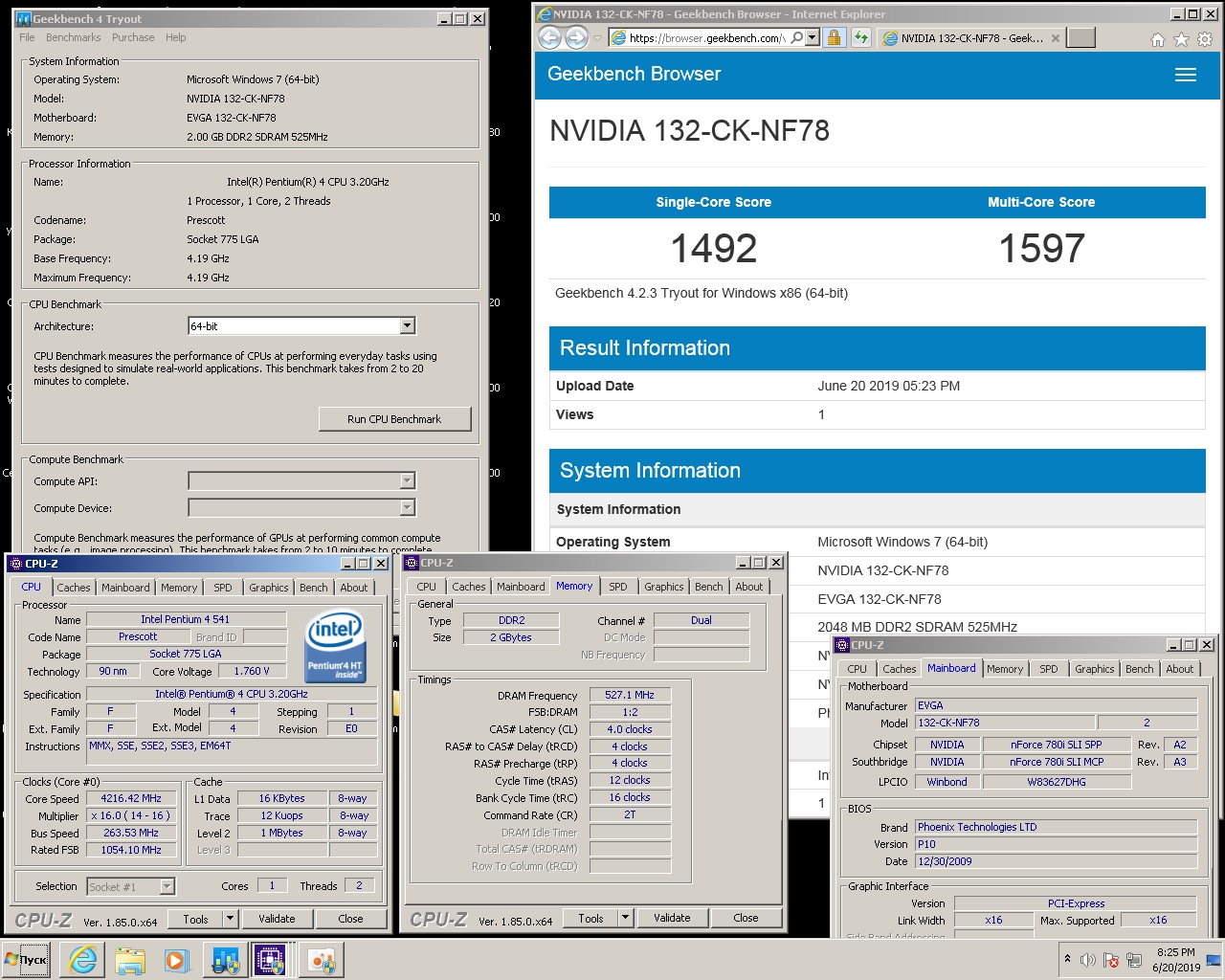Expand Tools arrow in CPU-Z memory window

625,918
